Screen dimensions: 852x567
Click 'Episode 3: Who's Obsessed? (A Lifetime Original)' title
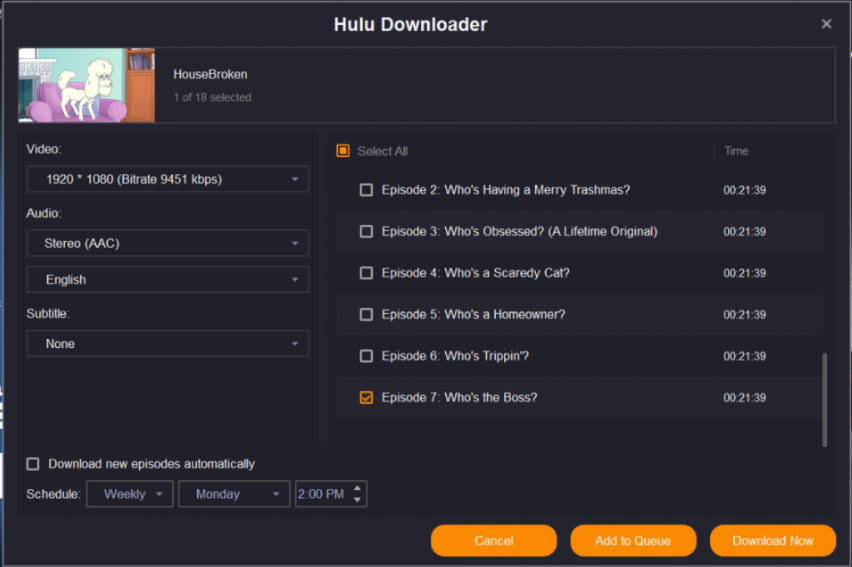[519, 232]
